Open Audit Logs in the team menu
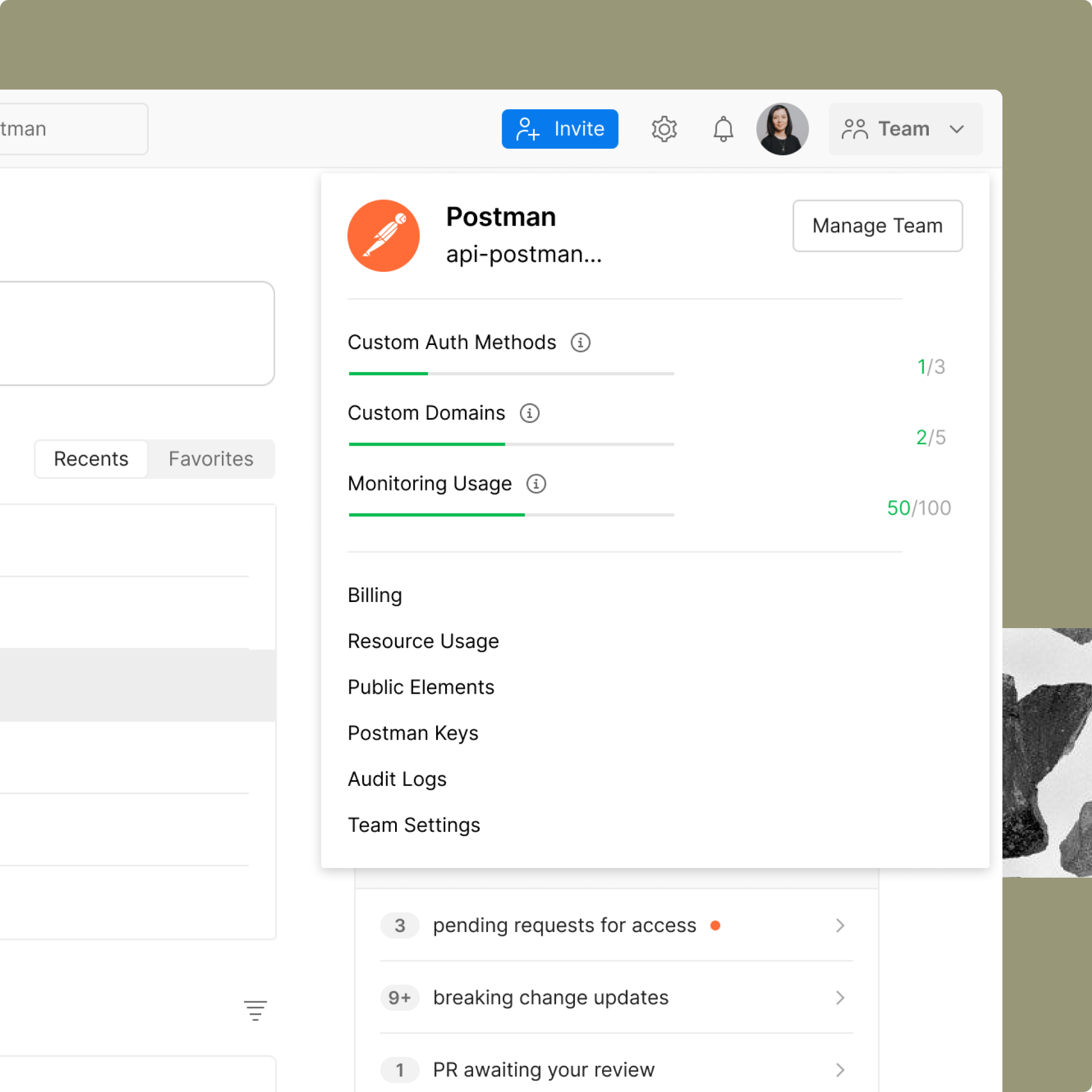The width and height of the screenshot is (1092, 1092). tap(397, 779)
